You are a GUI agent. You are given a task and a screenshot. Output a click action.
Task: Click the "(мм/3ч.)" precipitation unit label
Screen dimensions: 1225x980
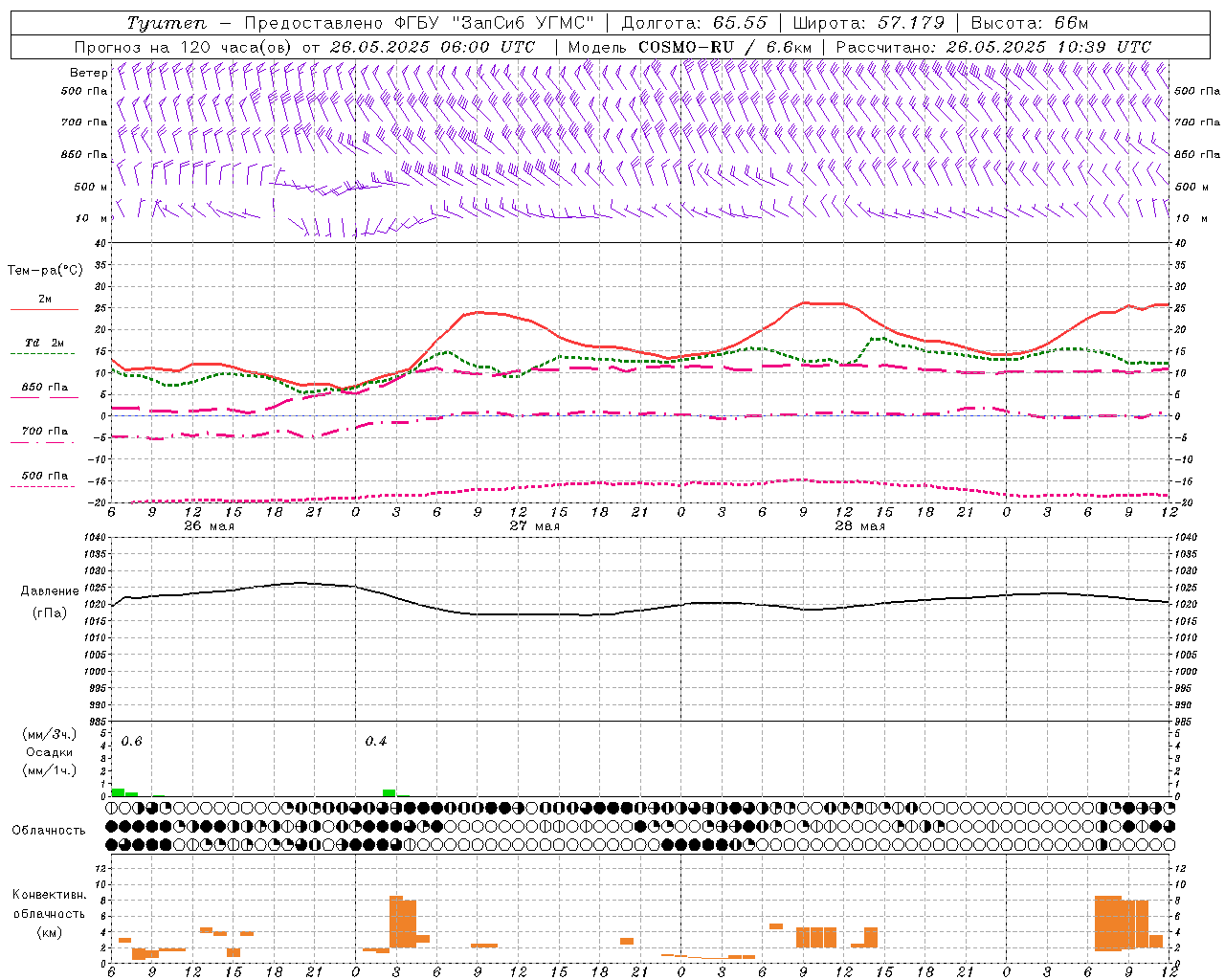50,734
